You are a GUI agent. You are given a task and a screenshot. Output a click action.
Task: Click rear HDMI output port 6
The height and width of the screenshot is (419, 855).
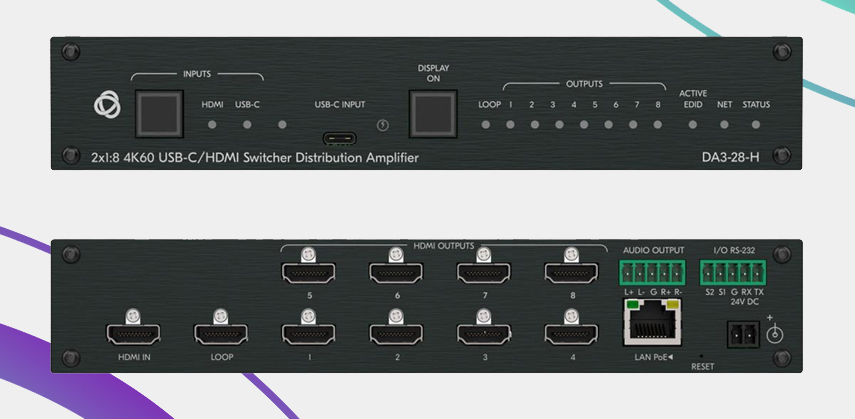pyautogui.click(x=396, y=273)
